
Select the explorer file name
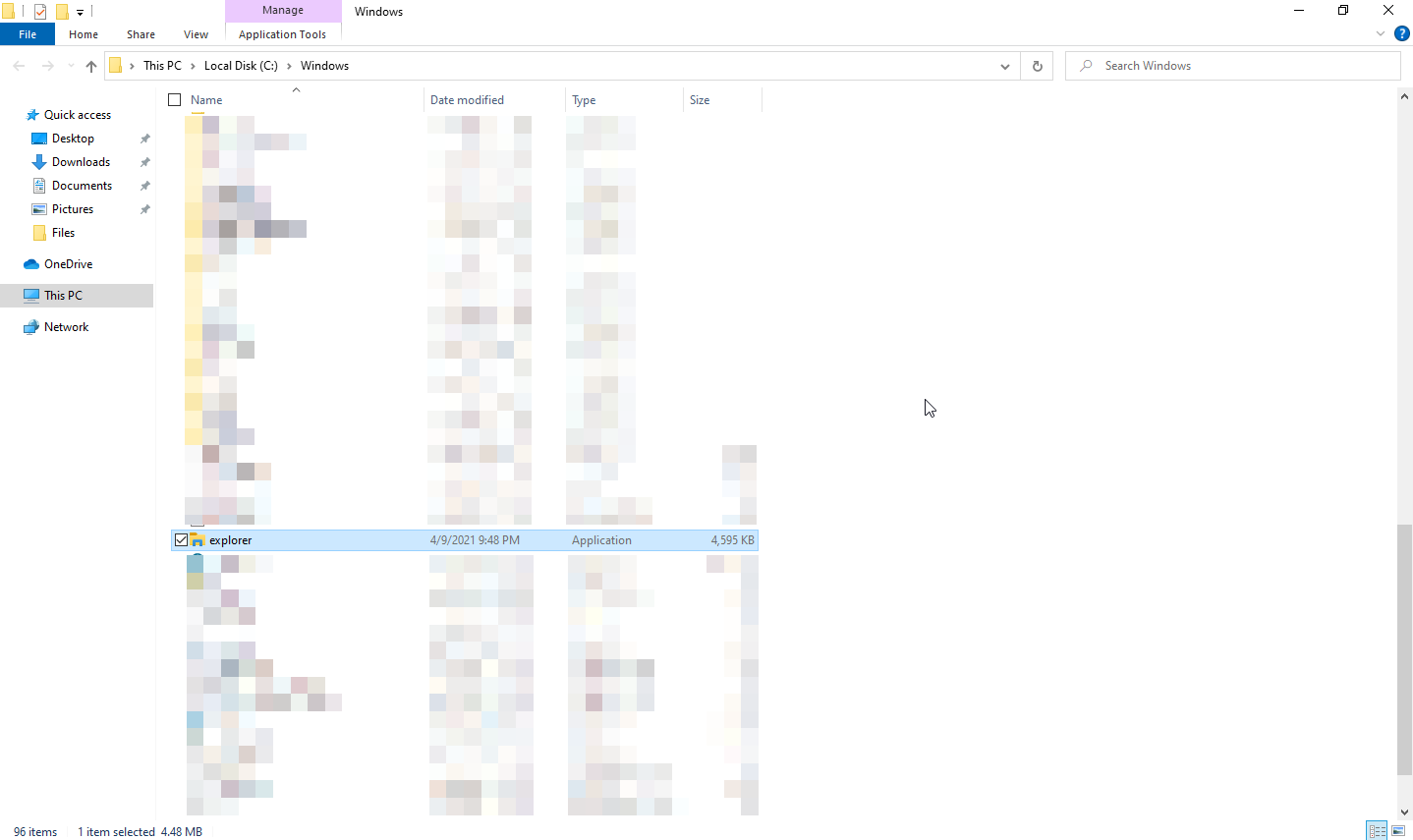tap(231, 540)
